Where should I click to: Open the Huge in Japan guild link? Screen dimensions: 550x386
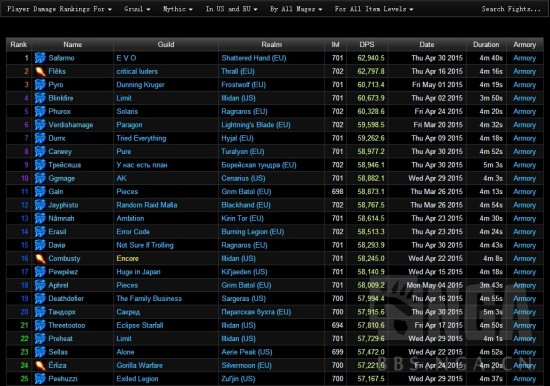138,272
